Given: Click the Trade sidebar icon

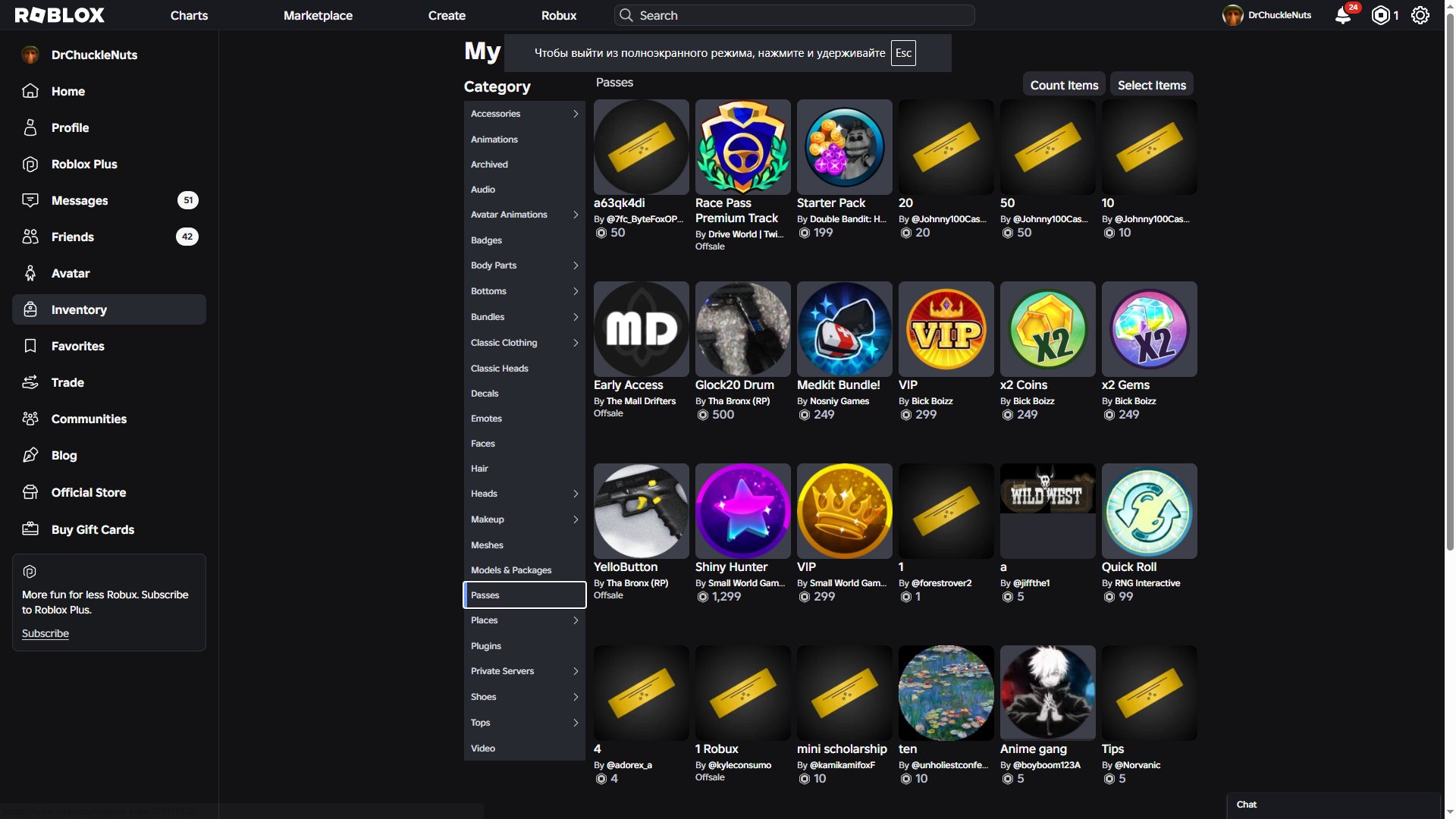Looking at the screenshot, I should pyautogui.click(x=30, y=382).
